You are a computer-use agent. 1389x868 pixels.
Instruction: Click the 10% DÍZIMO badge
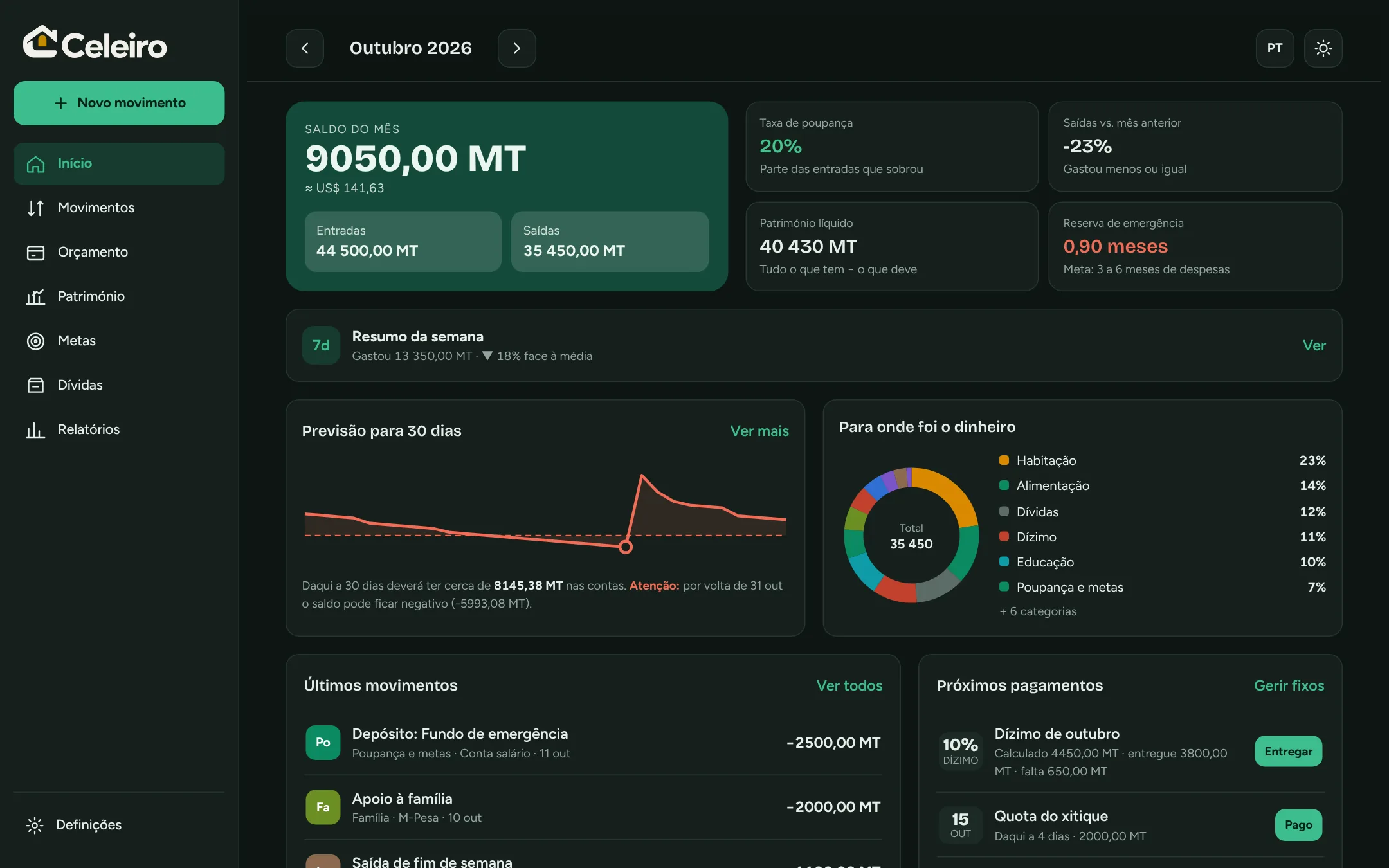tap(960, 751)
